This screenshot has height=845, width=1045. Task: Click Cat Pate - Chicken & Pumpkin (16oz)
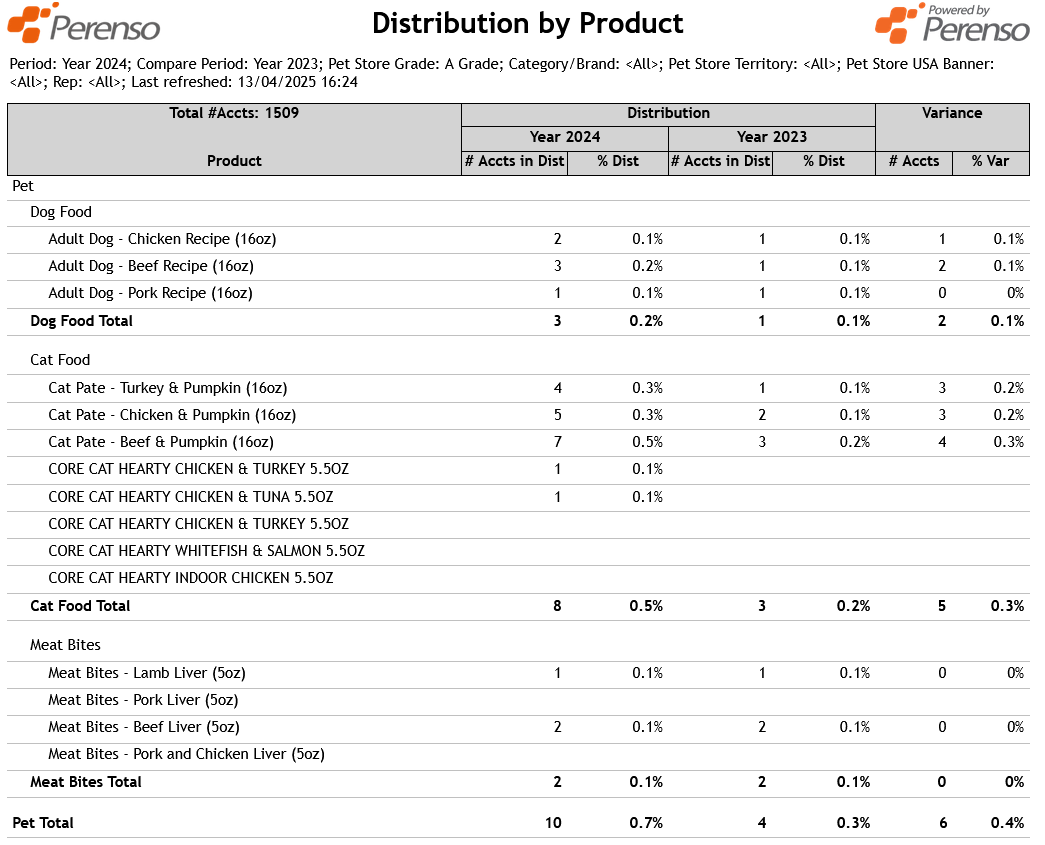tap(172, 415)
